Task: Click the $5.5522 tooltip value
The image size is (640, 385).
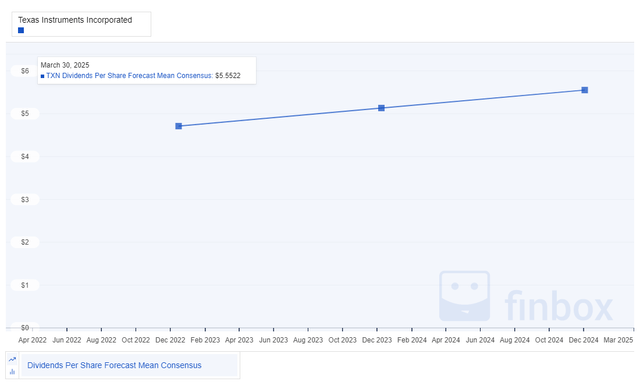Action: point(228,76)
